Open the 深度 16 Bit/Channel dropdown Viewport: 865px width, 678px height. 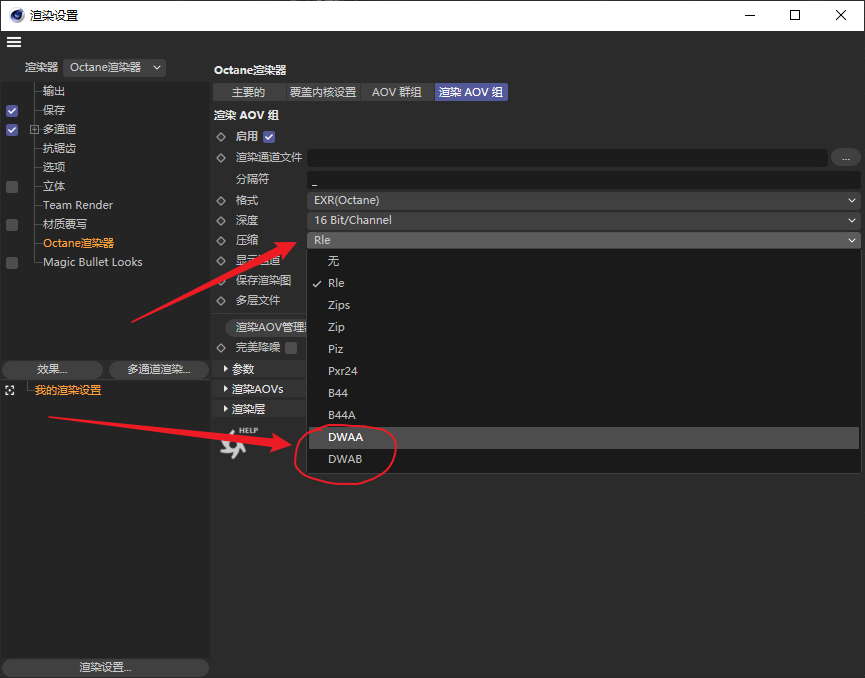tap(584, 220)
